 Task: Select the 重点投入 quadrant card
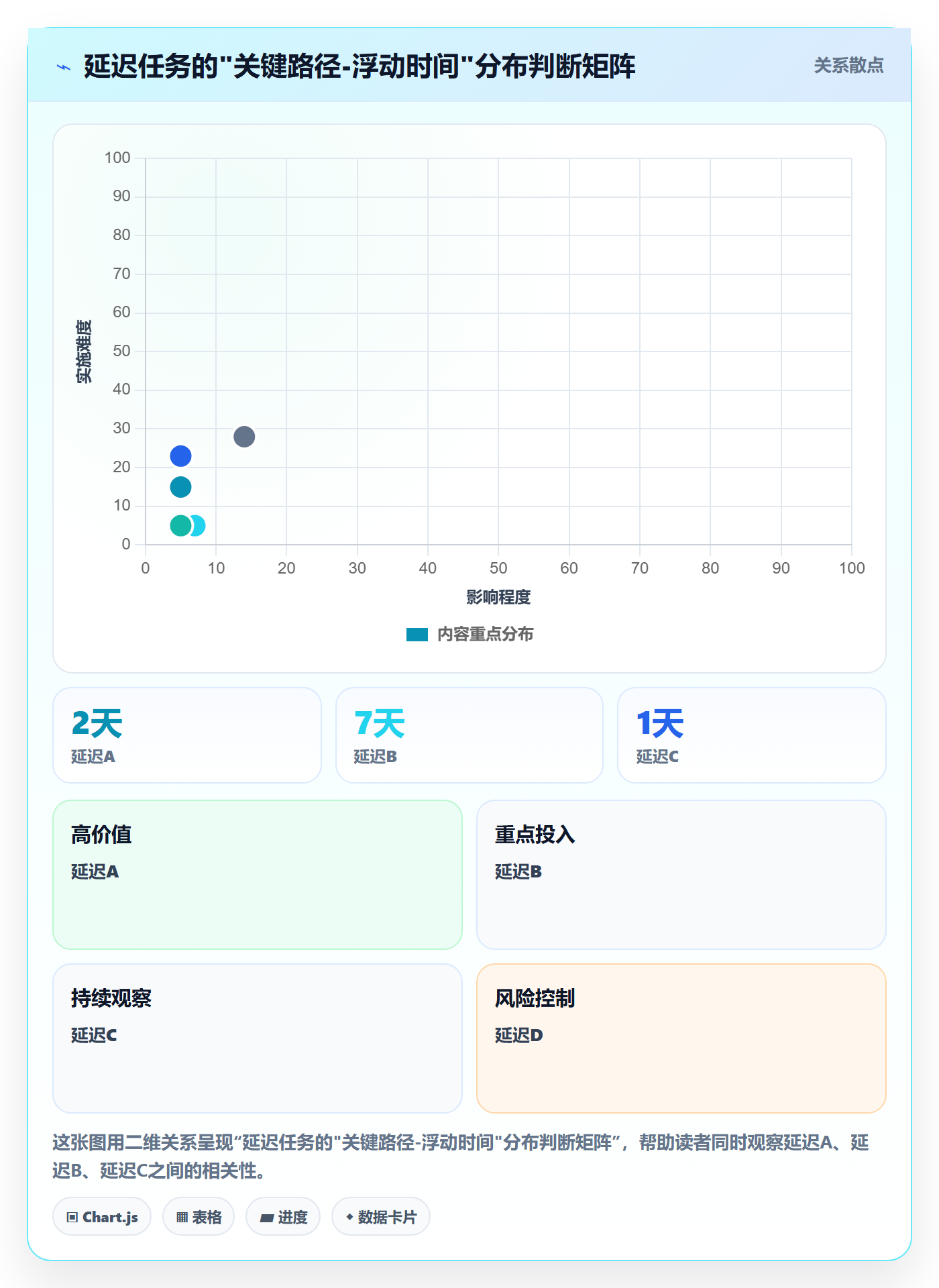(681, 875)
